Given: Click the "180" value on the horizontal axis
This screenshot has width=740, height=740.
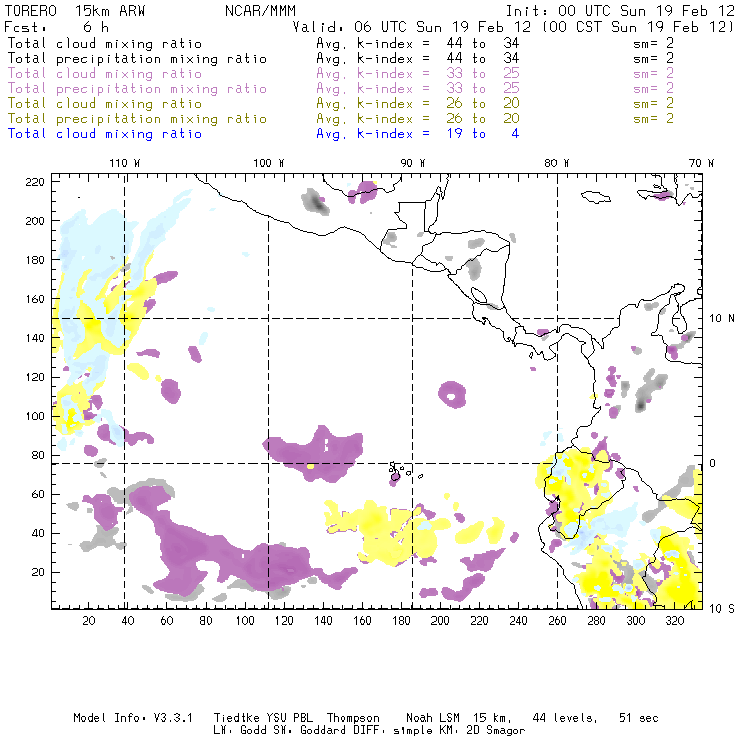Looking at the screenshot, I should coord(401,620).
